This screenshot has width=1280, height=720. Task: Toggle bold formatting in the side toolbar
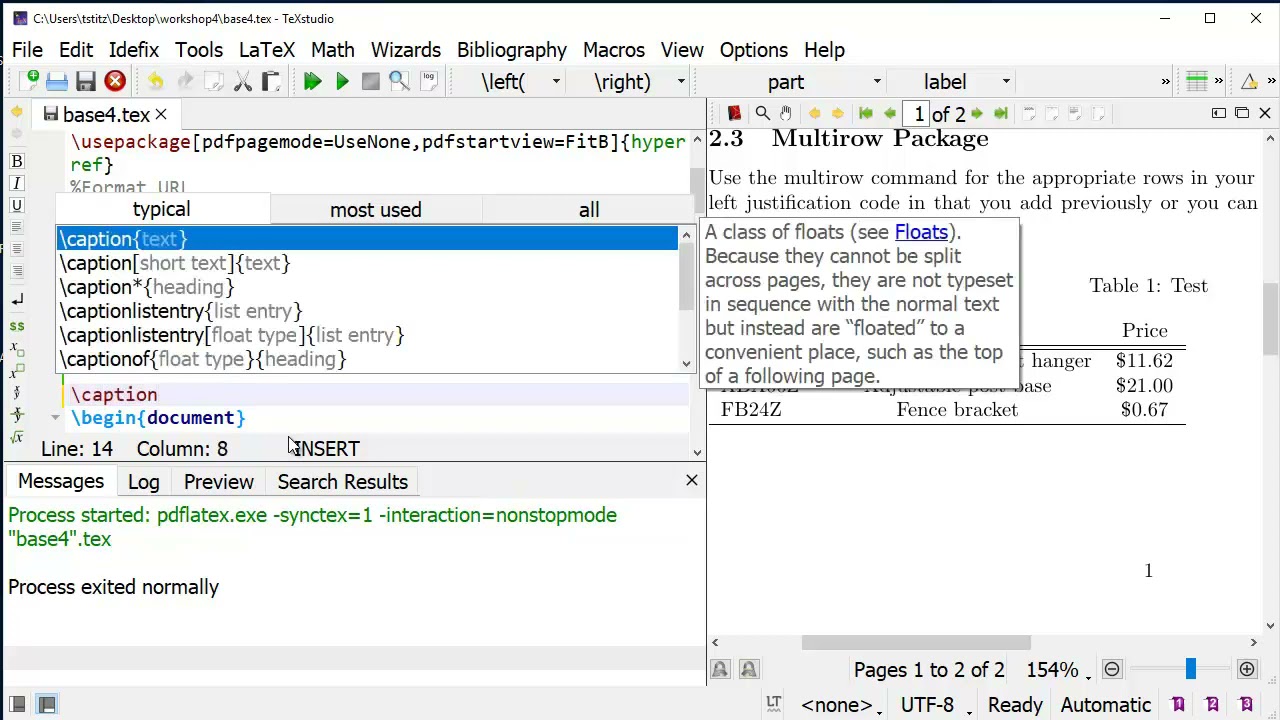coord(17,161)
